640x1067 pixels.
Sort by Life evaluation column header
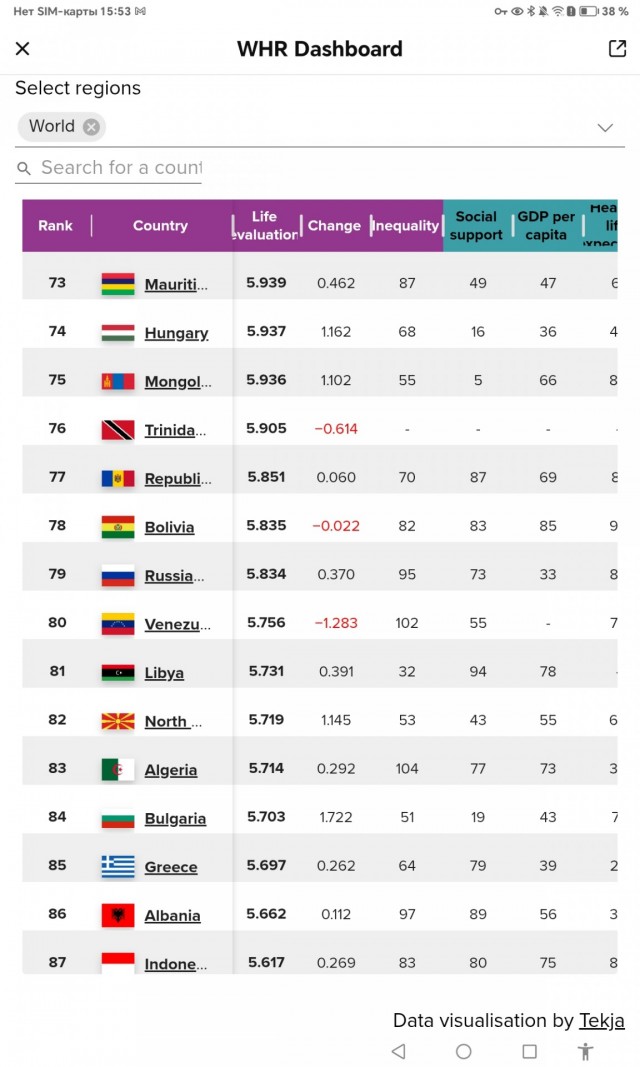click(x=264, y=226)
